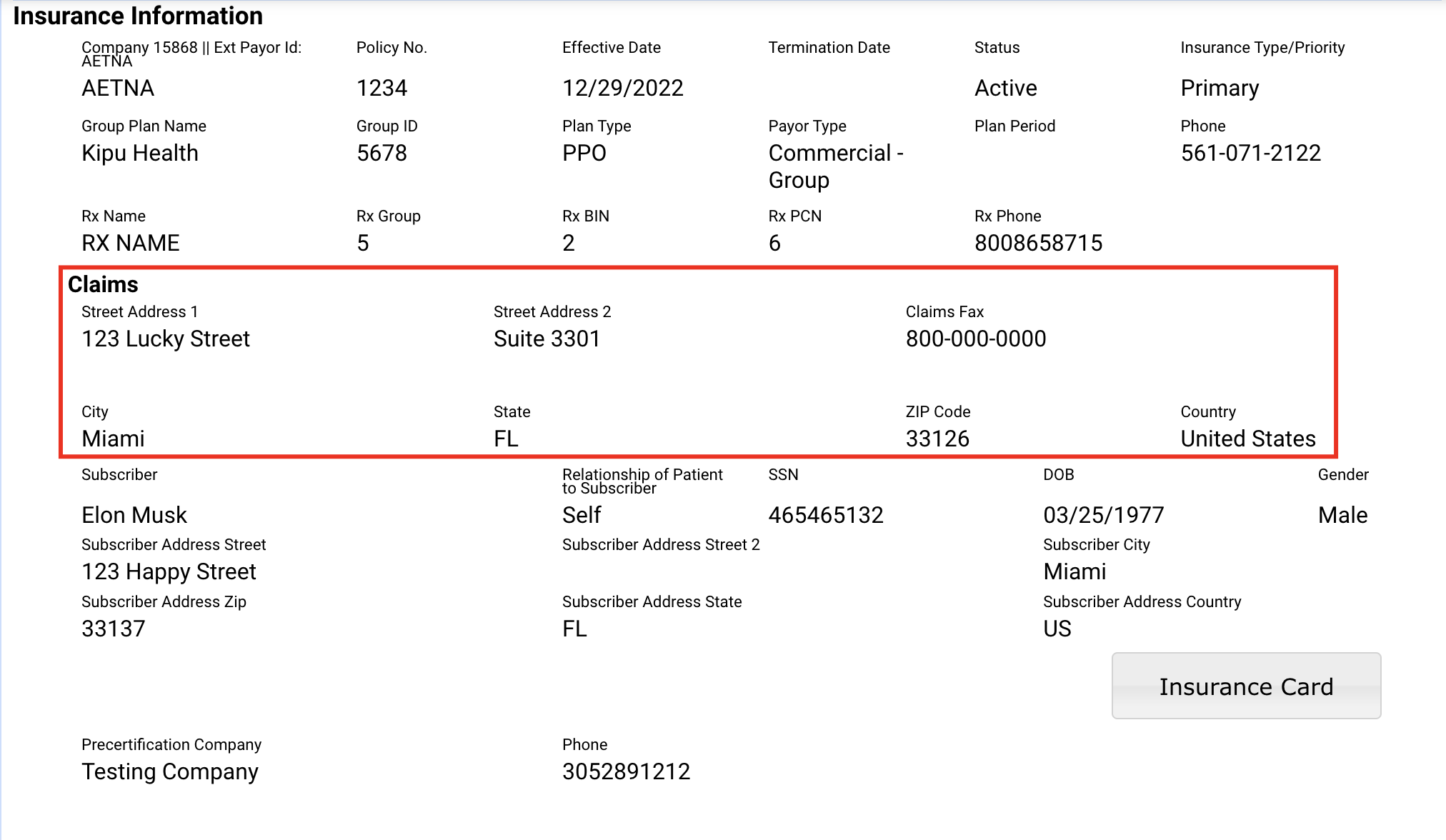The height and width of the screenshot is (840, 1446).
Task: Click the Group ID value 5678
Action: [382, 153]
